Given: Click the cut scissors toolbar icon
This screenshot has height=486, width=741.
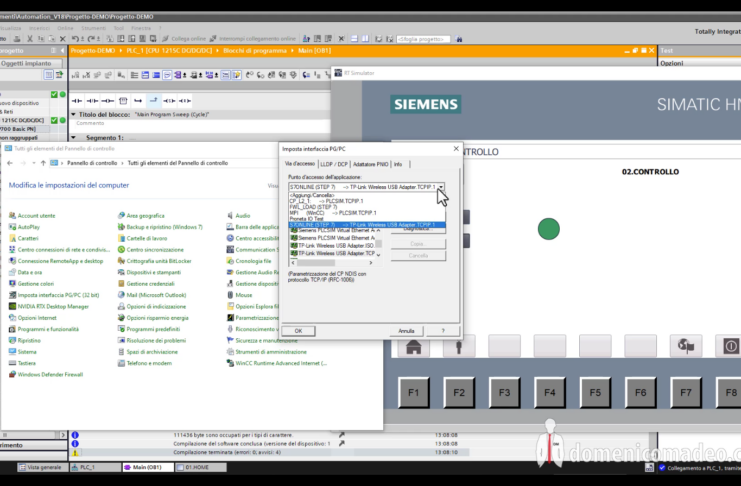Looking at the screenshot, I should pos(30,39).
